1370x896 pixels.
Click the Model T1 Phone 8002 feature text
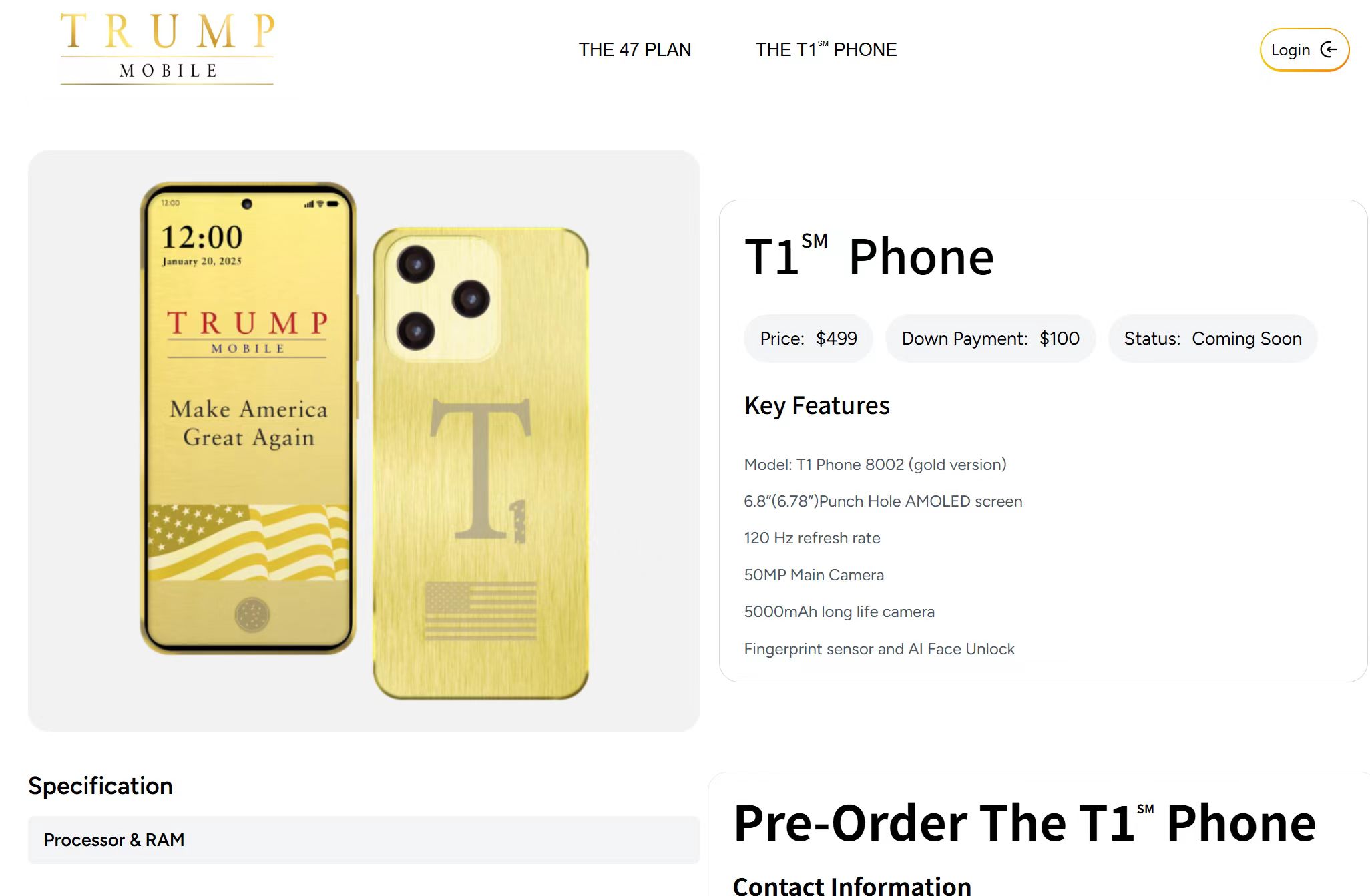coord(875,465)
